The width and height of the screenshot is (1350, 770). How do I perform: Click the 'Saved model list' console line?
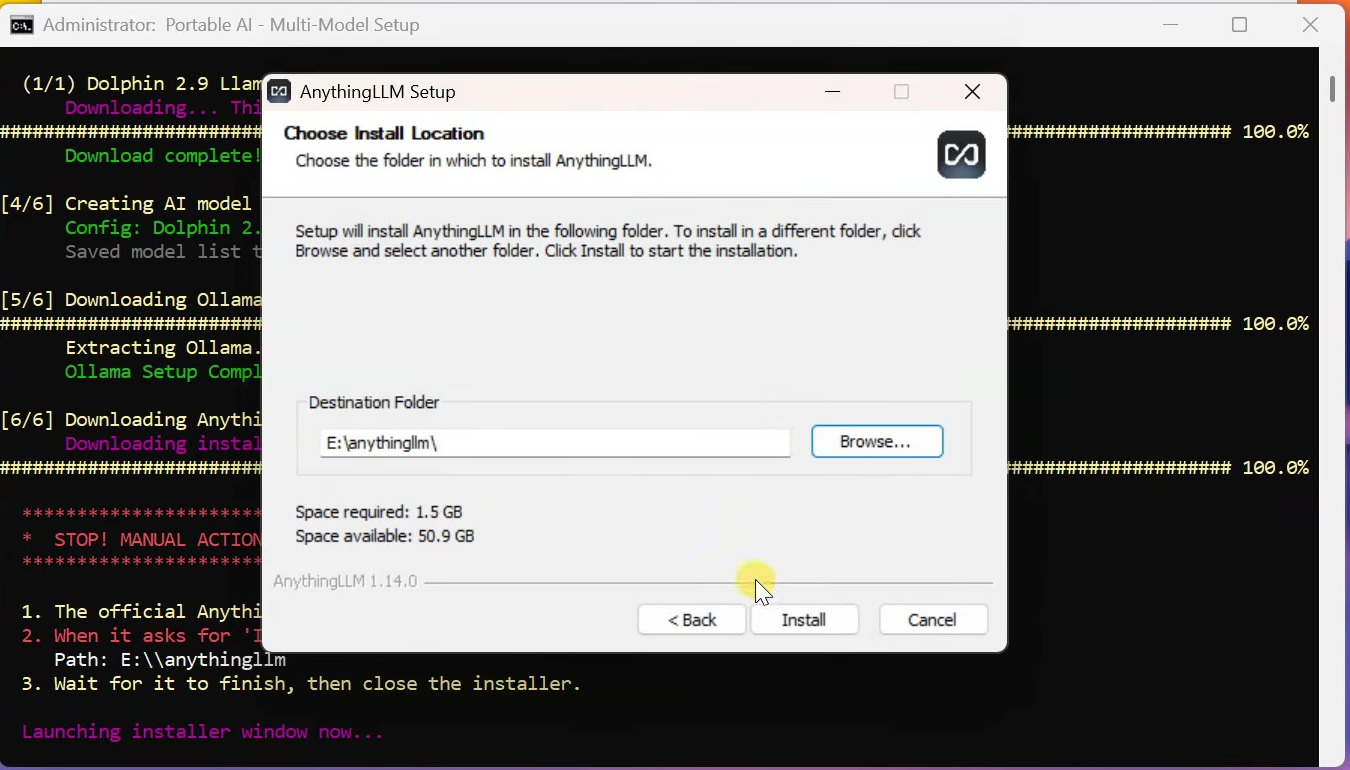pyautogui.click(x=163, y=252)
